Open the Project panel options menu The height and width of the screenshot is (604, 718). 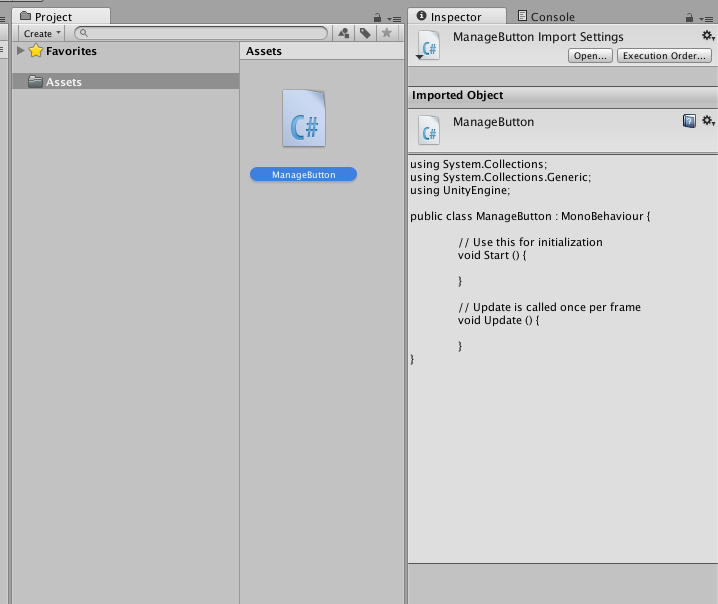click(394, 19)
